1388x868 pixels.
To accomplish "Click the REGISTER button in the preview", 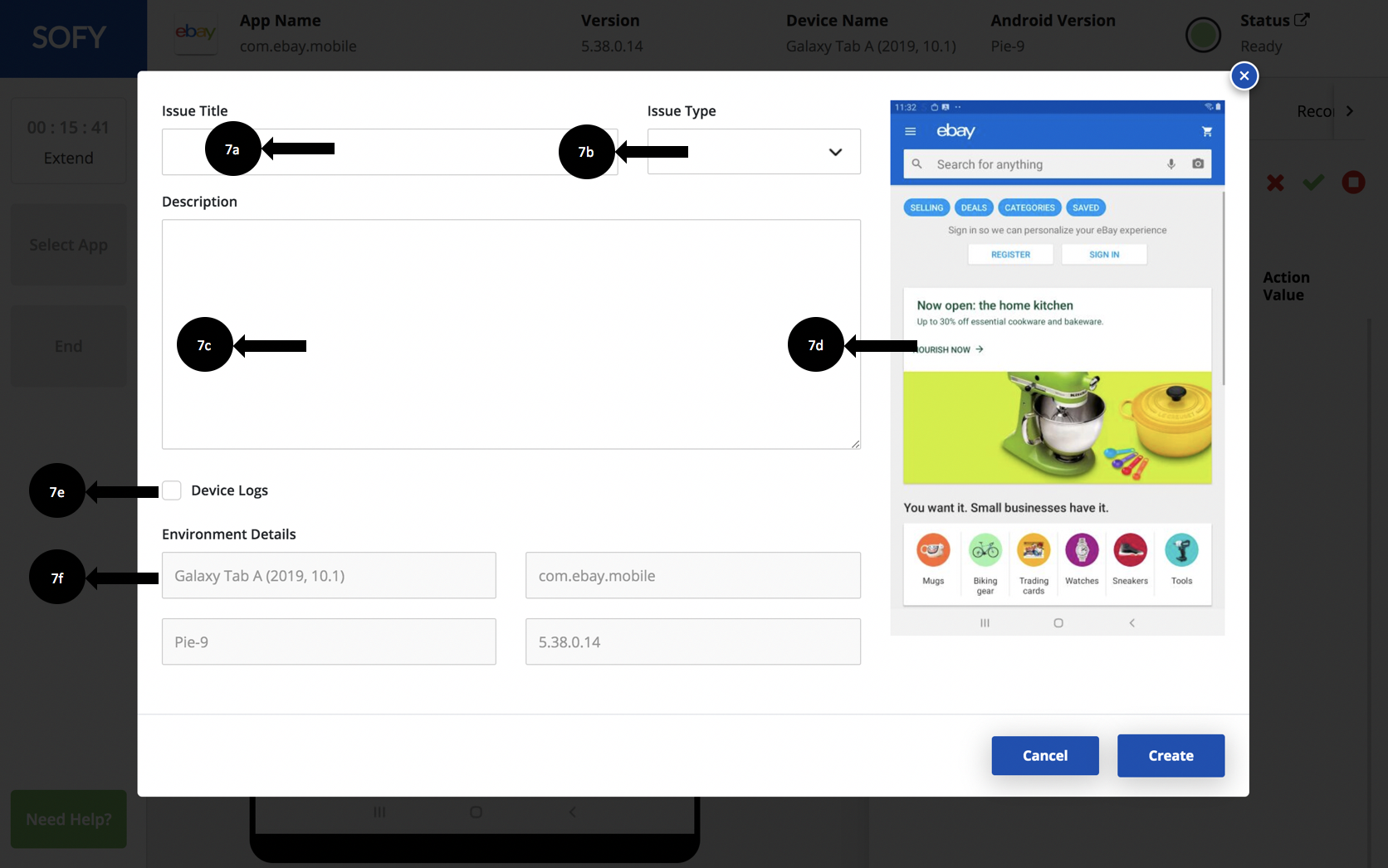I will point(1010,255).
